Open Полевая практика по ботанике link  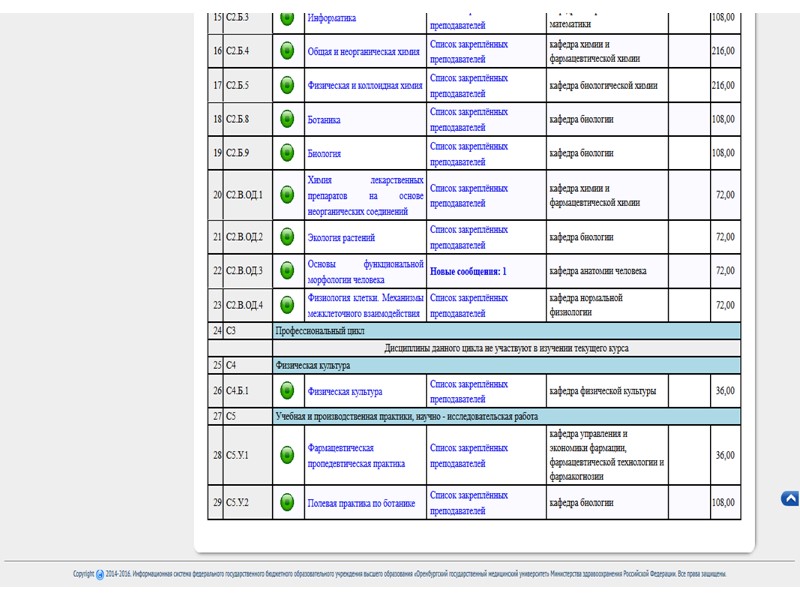pos(361,503)
